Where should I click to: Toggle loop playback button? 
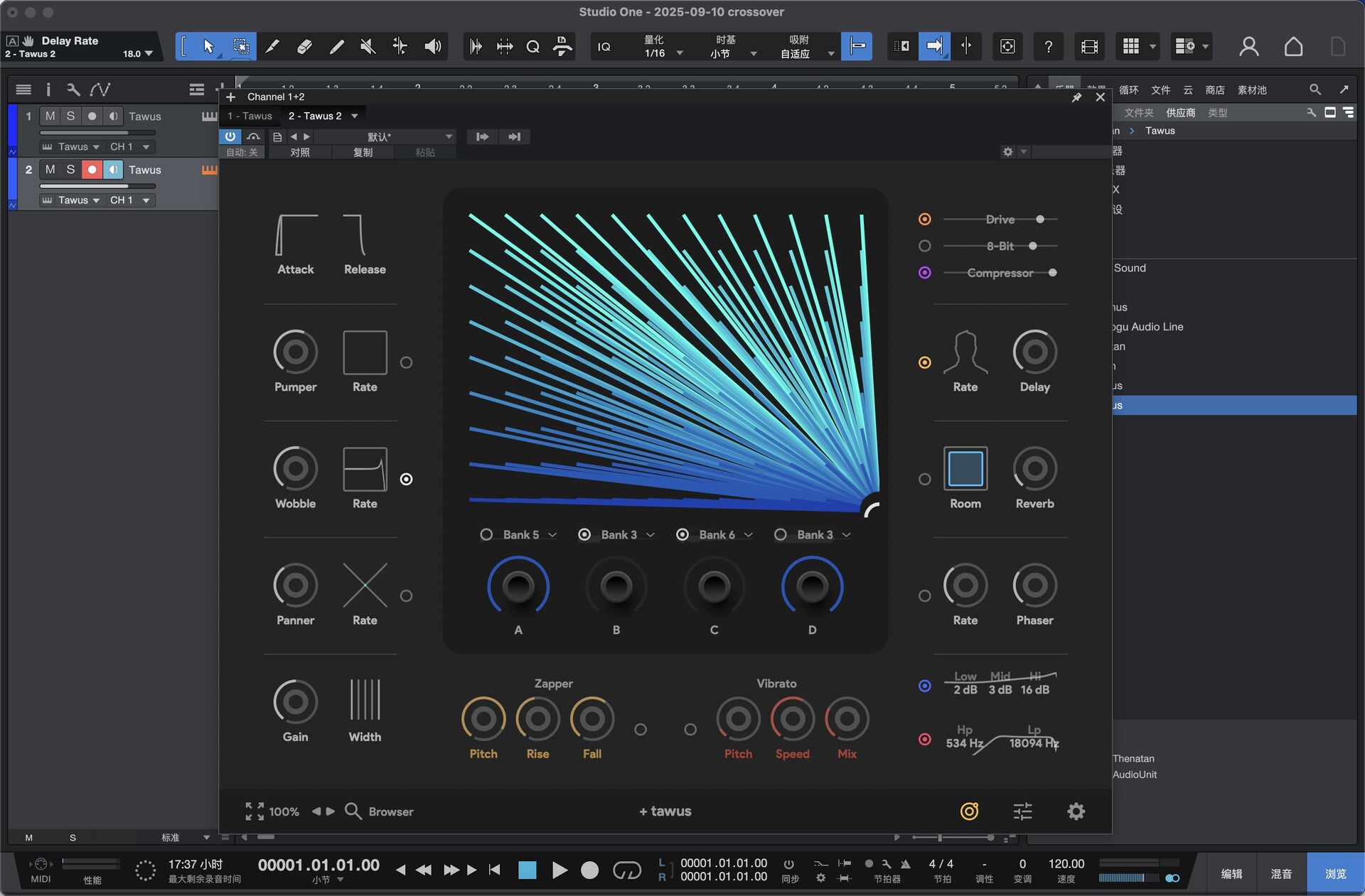coord(626,870)
